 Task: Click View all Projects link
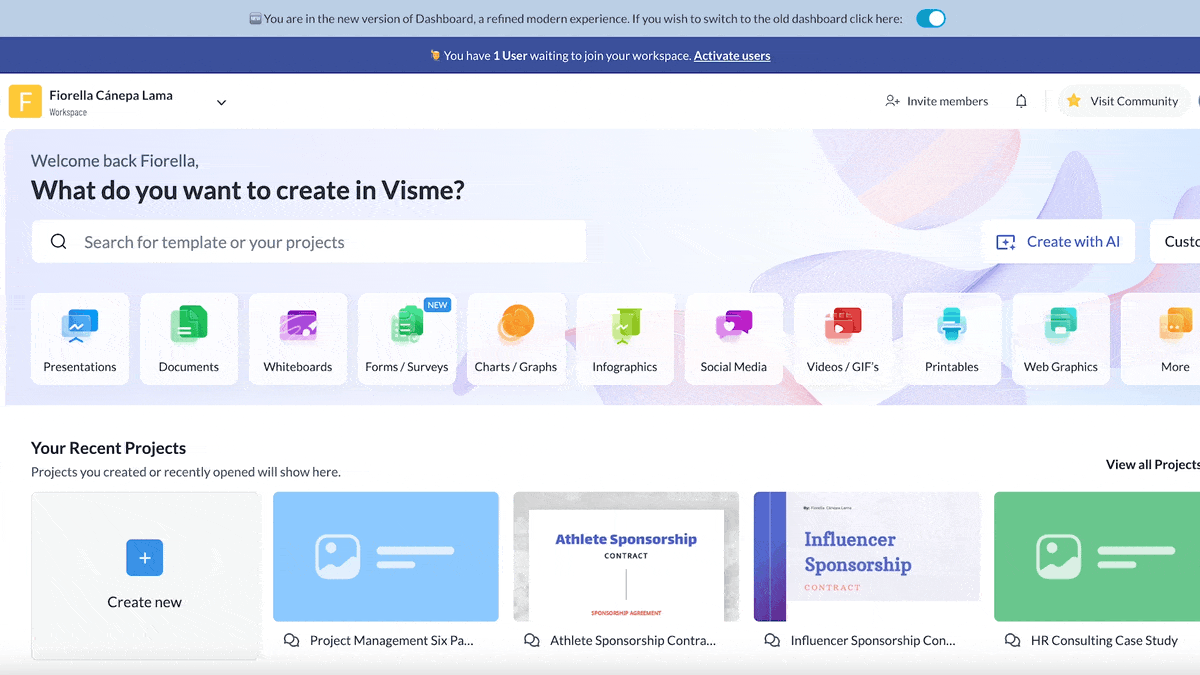click(x=1153, y=464)
